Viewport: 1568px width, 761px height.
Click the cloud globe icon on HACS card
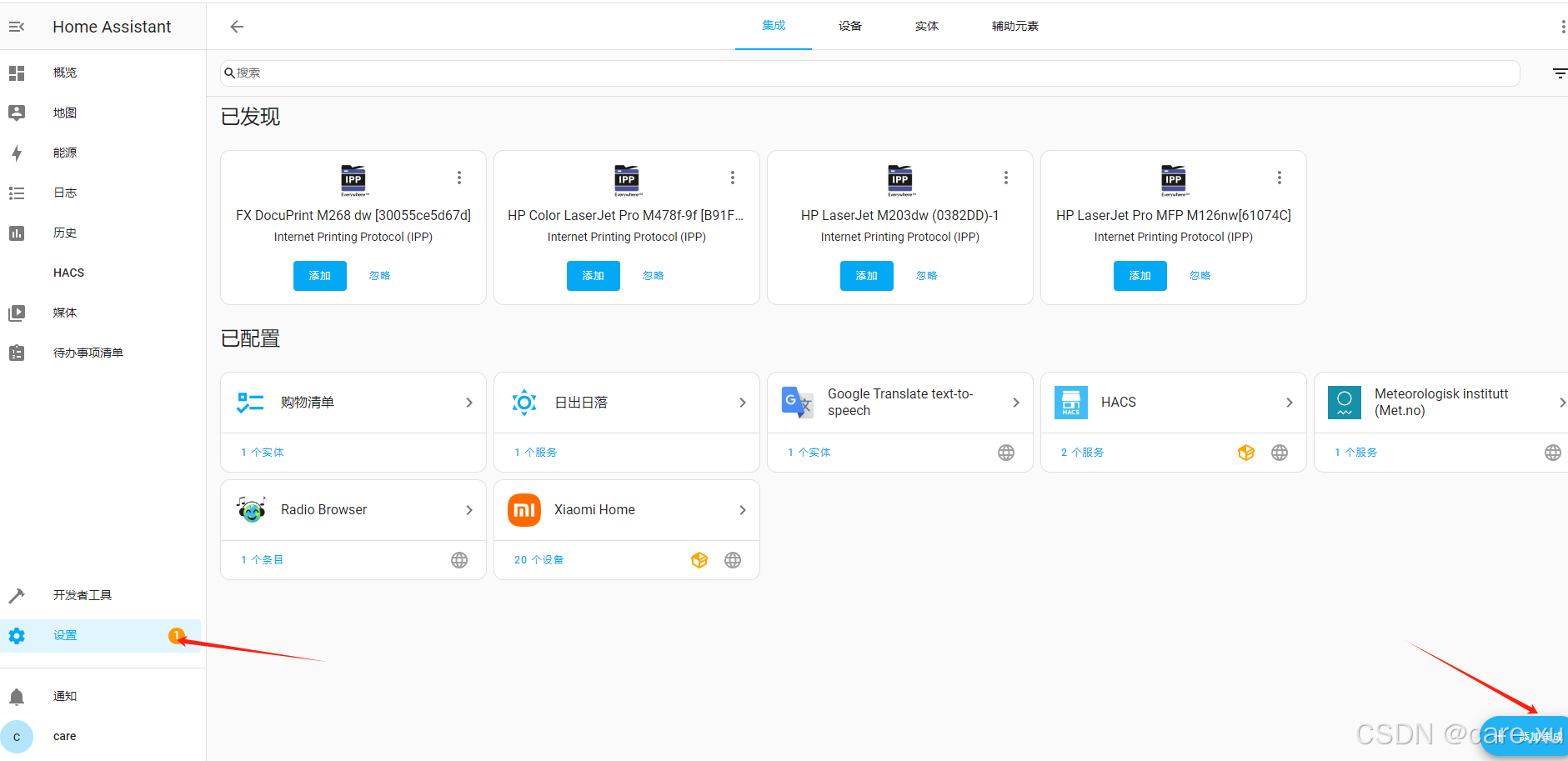pos(1280,453)
